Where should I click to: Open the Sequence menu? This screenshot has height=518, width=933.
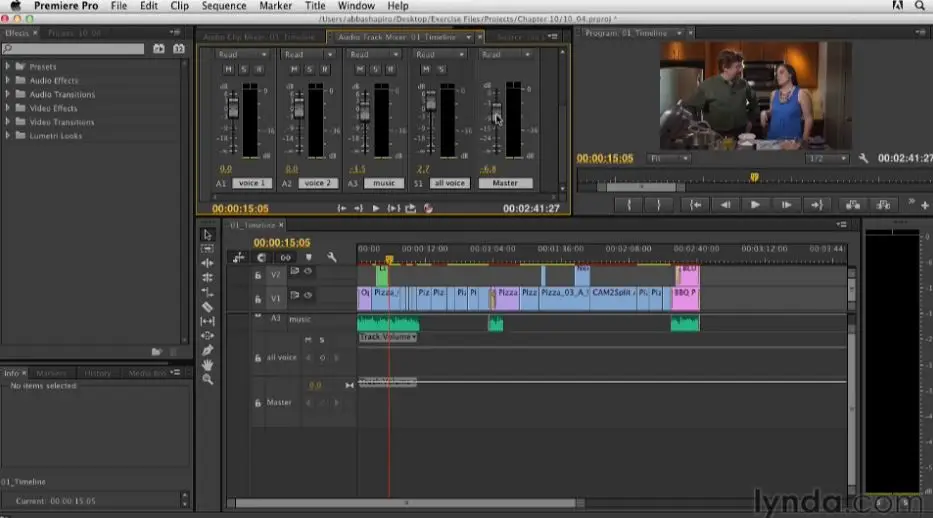click(223, 6)
